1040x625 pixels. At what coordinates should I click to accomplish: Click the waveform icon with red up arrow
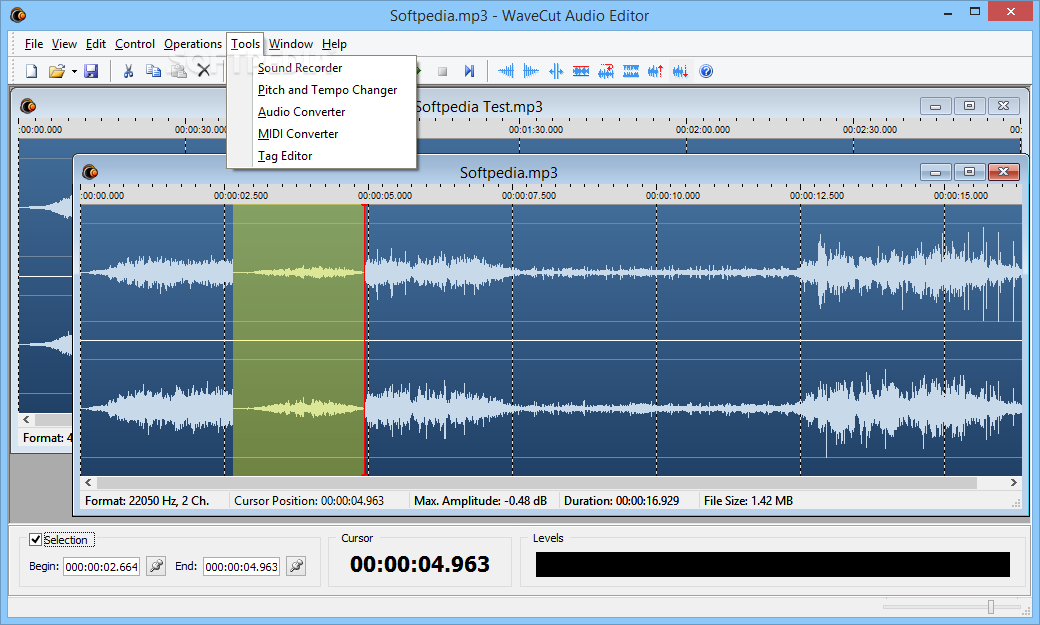tap(656, 71)
